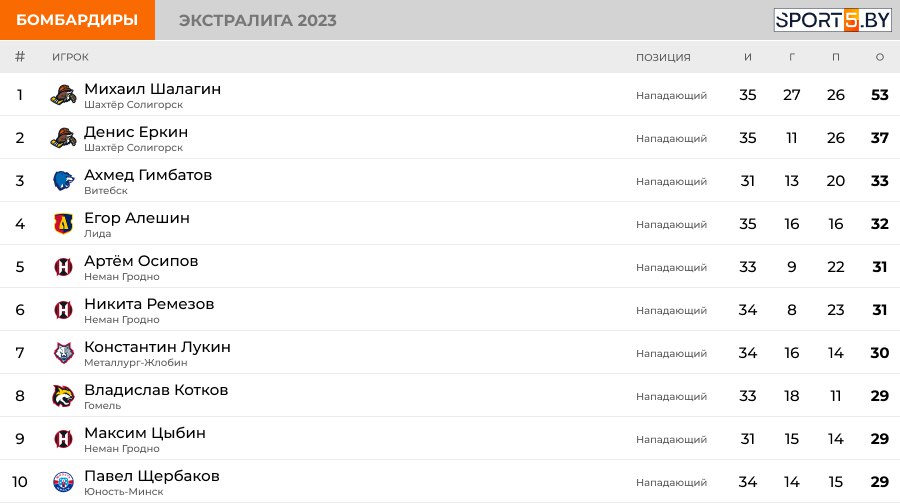
Task: Click the Витебск bear logo
Action: coord(63,181)
